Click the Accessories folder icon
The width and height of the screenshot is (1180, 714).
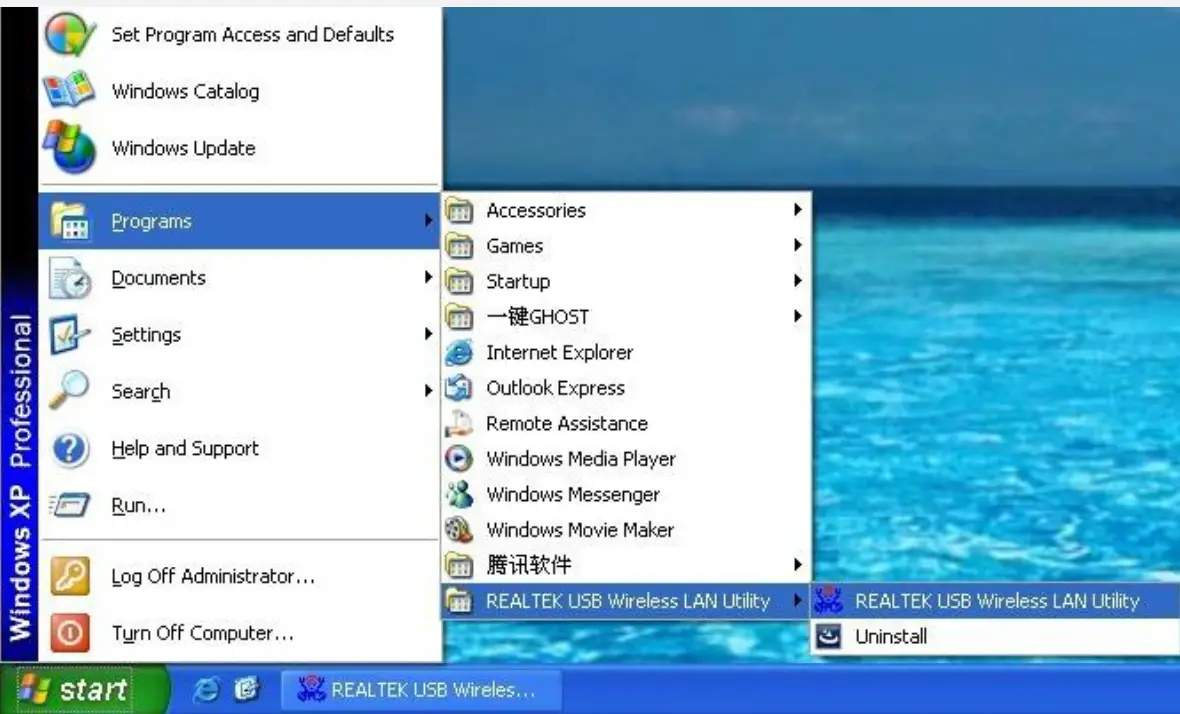459,211
